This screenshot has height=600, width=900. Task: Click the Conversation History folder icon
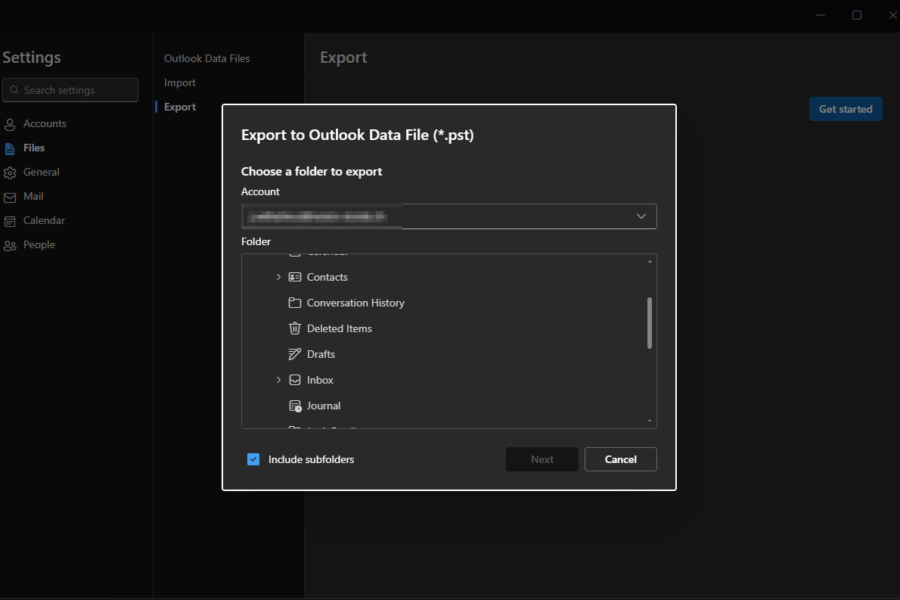coord(294,303)
